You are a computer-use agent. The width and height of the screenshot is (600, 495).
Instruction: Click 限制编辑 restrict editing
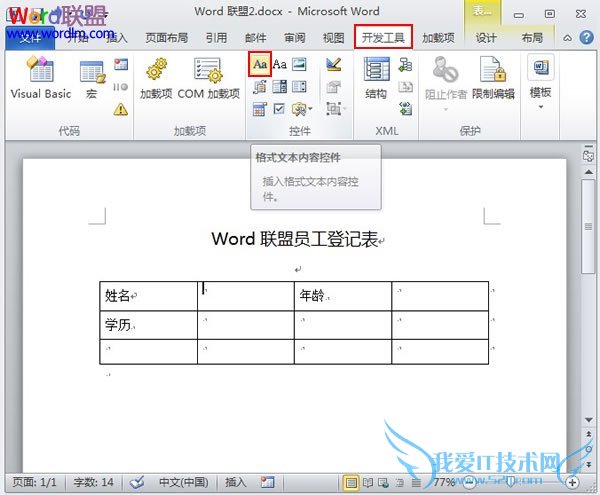coord(493,78)
